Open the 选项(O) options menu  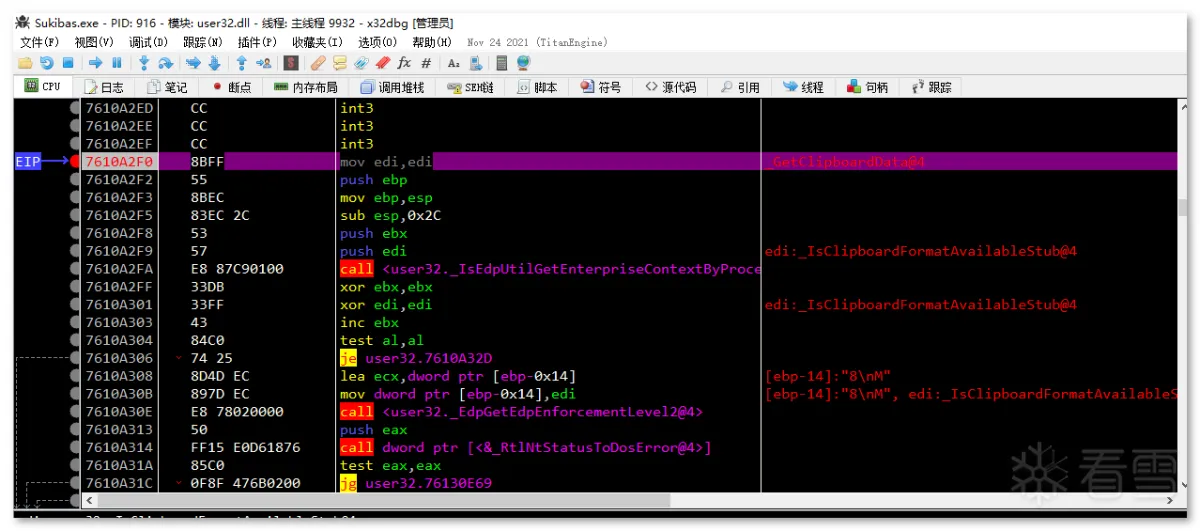tap(377, 42)
